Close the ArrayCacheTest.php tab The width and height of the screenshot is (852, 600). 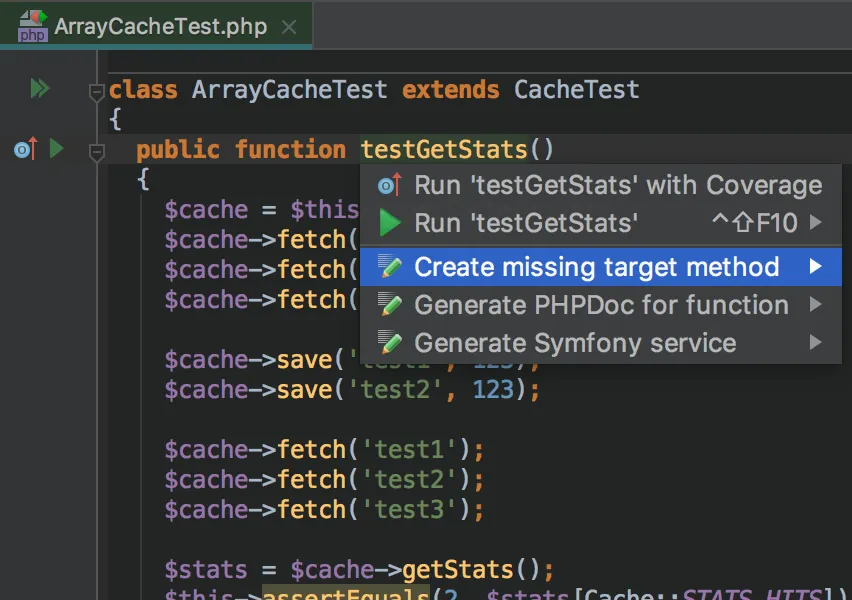[289, 27]
